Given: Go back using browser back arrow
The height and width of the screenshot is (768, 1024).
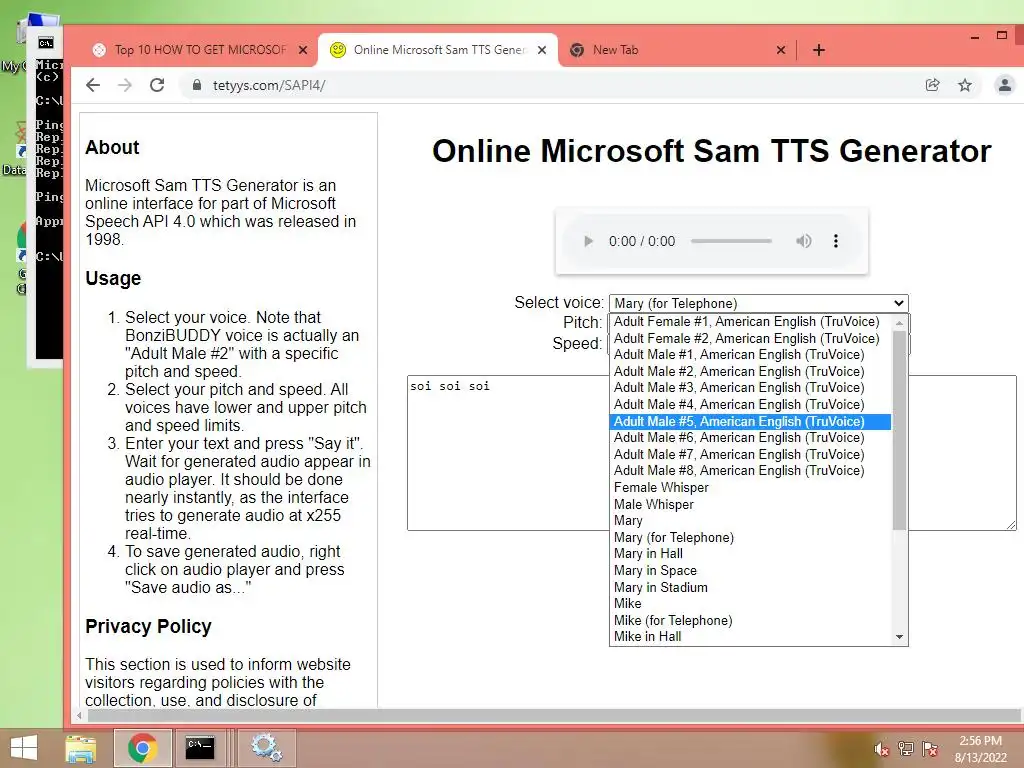Looking at the screenshot, I should [93, 85].
